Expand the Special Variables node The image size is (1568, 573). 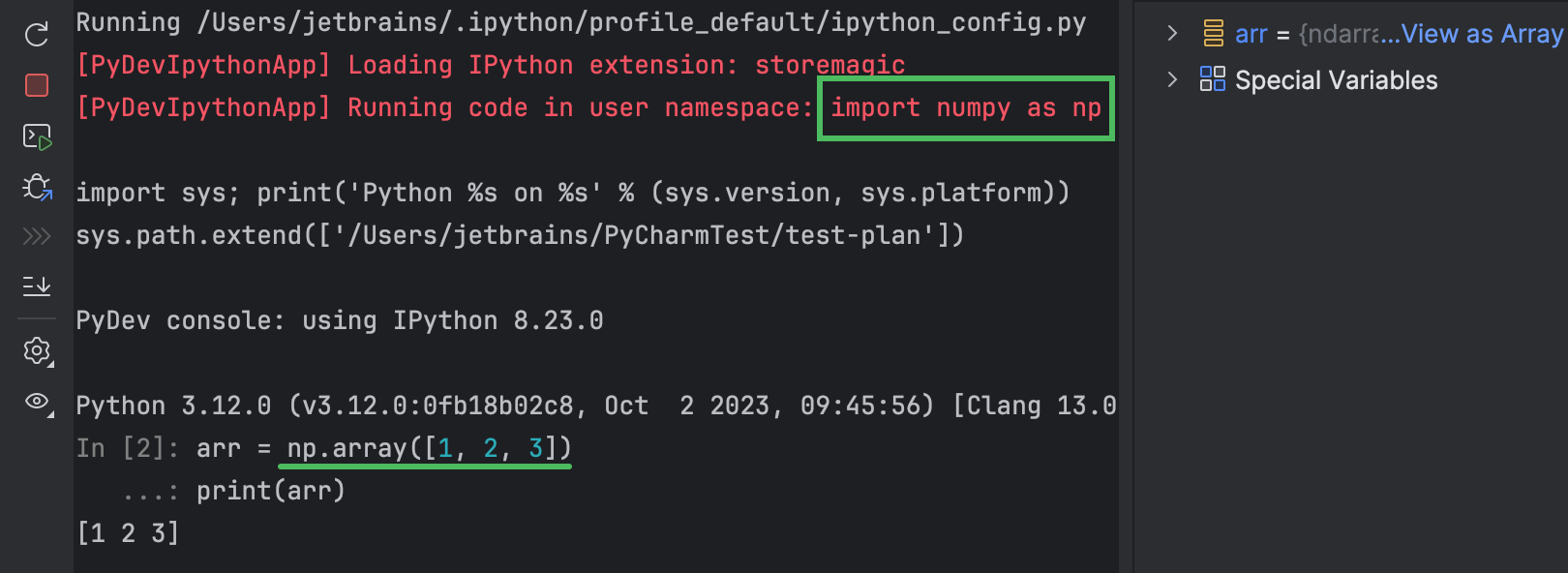pos(1172,79)
